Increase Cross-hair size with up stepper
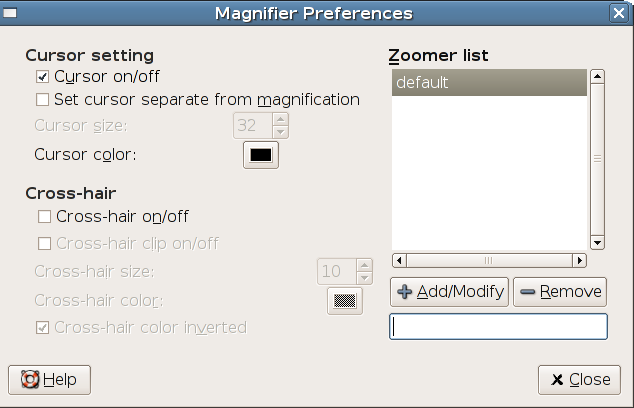This screenshot has height=408, width=634. [364, 266]
